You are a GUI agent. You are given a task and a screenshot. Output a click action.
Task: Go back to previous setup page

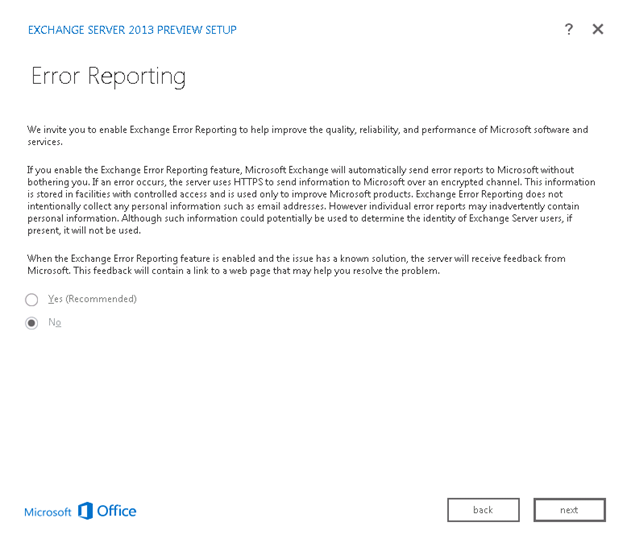point(483,510)
